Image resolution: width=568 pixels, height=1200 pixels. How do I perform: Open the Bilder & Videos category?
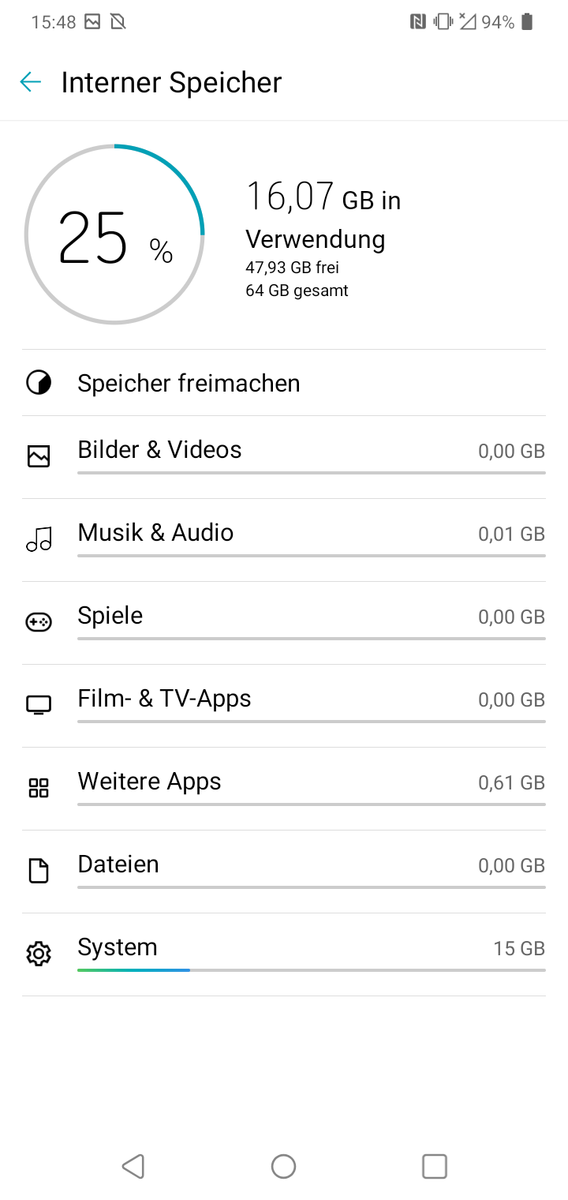(x=284, y=457)
